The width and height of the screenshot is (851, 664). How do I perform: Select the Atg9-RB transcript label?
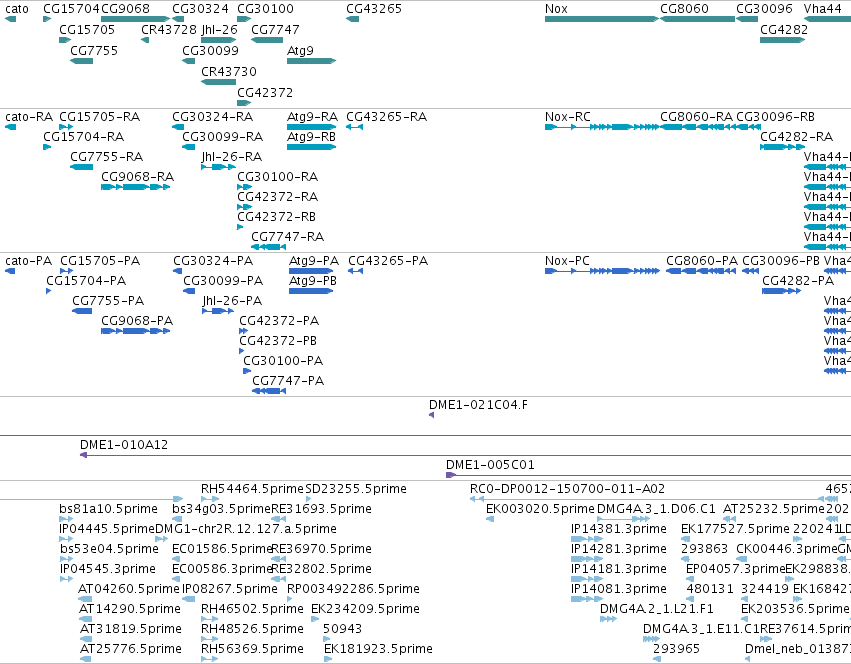coord(312,137)
